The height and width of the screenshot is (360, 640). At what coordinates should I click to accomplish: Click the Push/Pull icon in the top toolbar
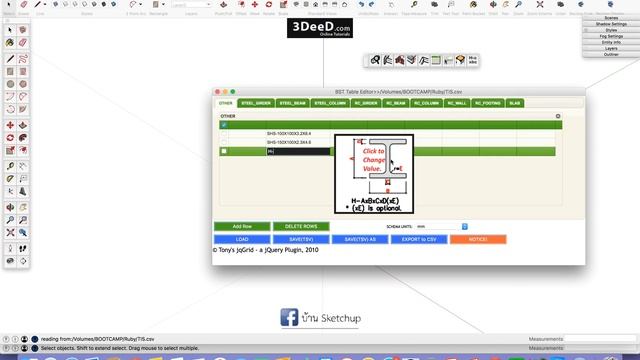click(223, 4)
